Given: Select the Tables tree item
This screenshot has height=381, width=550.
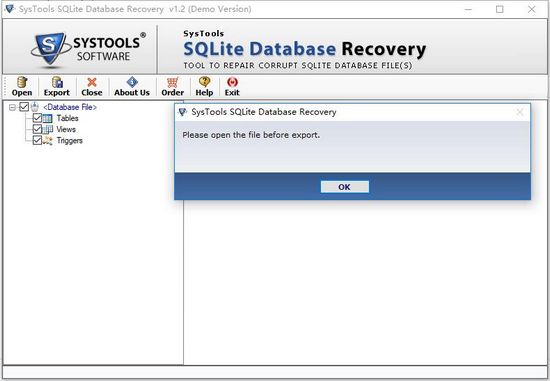Looking at the screenshot, I should click(67, 118).
